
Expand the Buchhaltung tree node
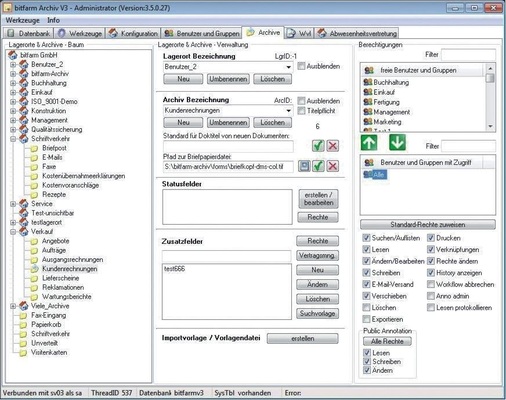click(13, 83)
